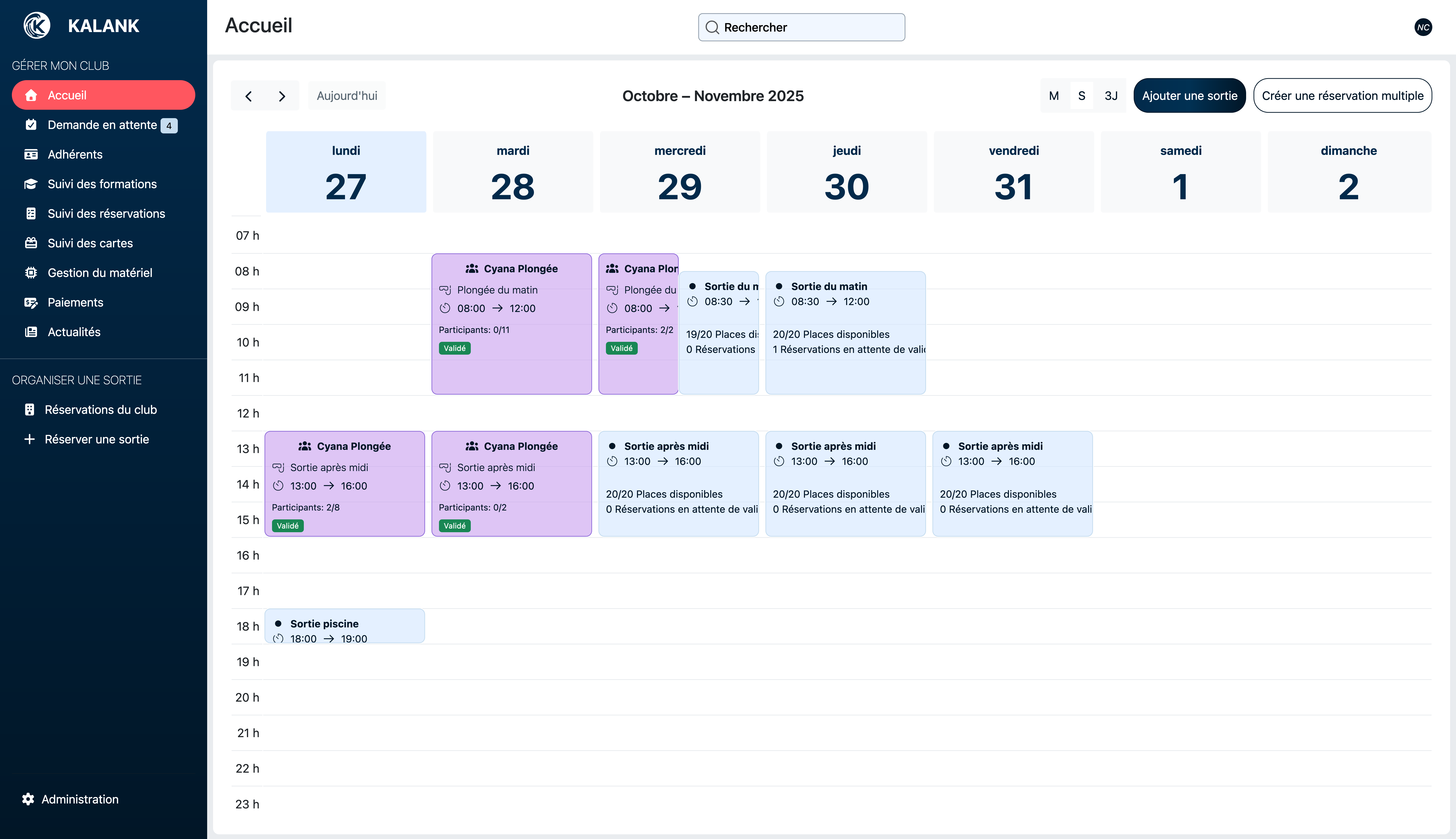Select the samedi 1 day header
This screenshot has height=839, width=1456.
pyautogui.click(x=1181, y=172)
